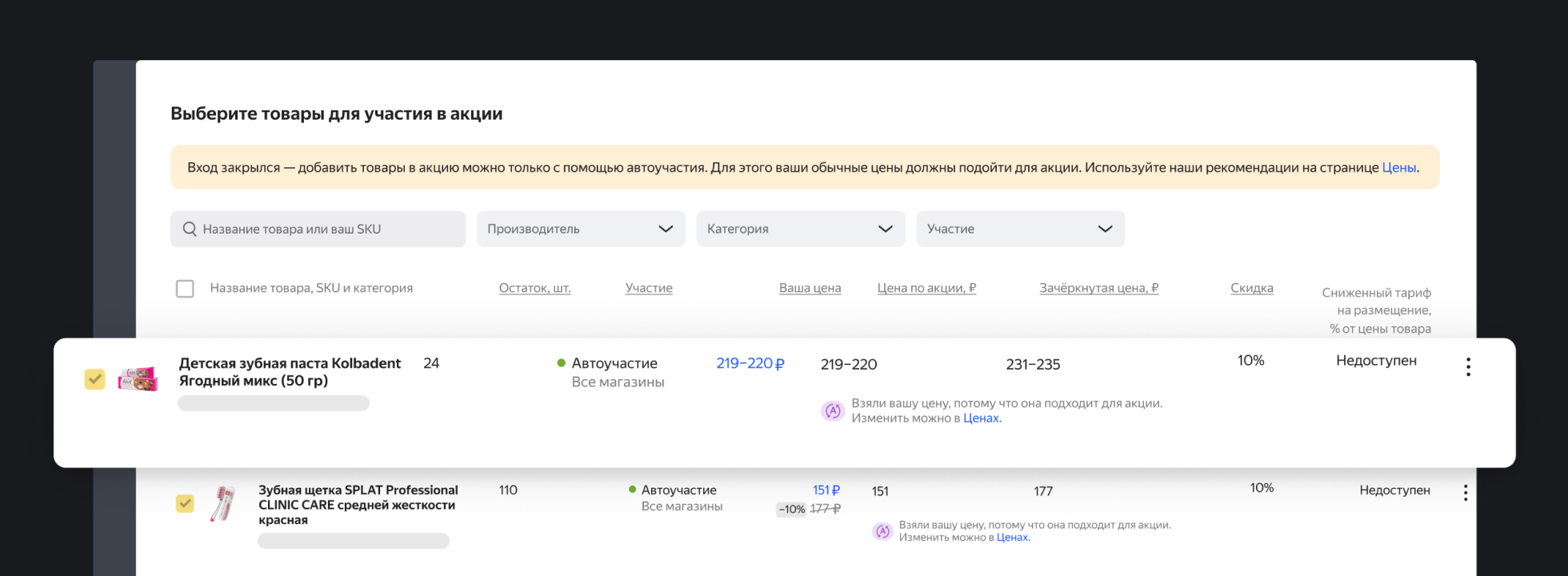Screen dimensions: 1568x576
Task: Click product name Детская зубная паста Kolbadent
Action: [290, 372]
